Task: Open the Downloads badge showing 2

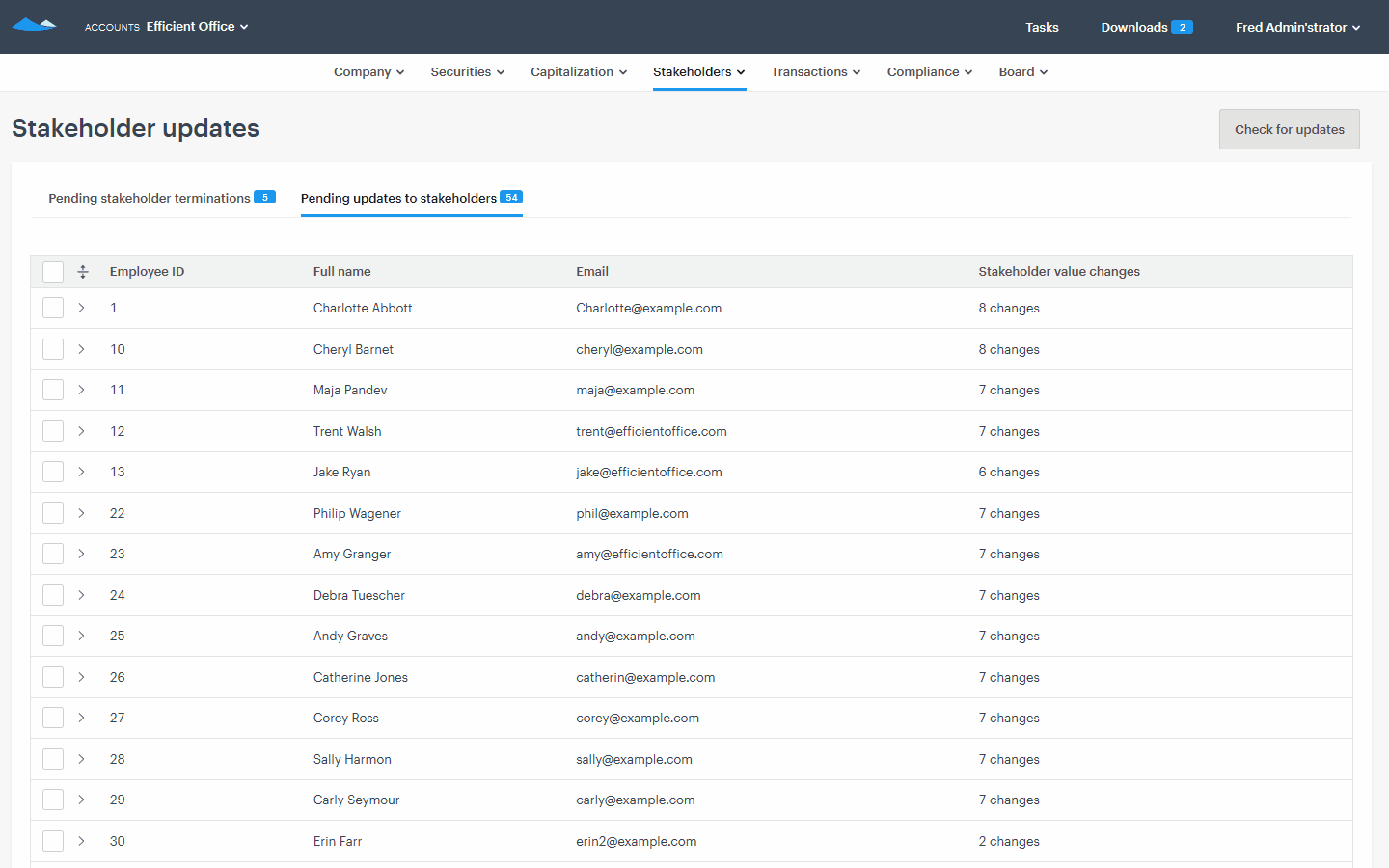Action: (1182, 27)
